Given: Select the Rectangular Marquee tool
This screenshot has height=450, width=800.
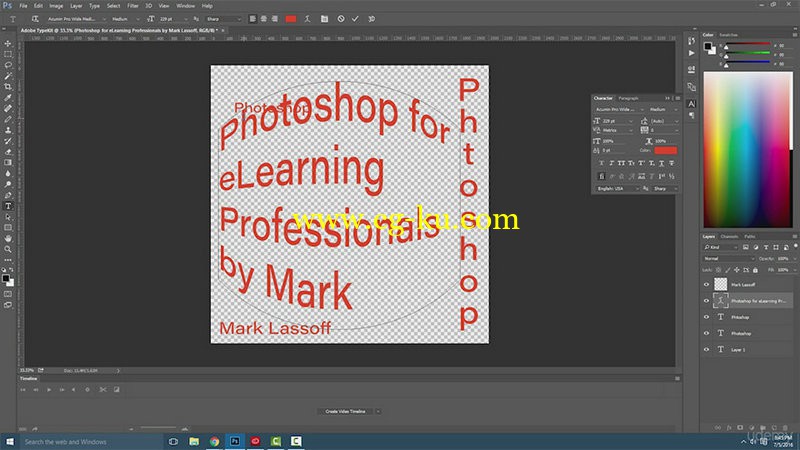Looking at the screenshot, I should (8, 54).
